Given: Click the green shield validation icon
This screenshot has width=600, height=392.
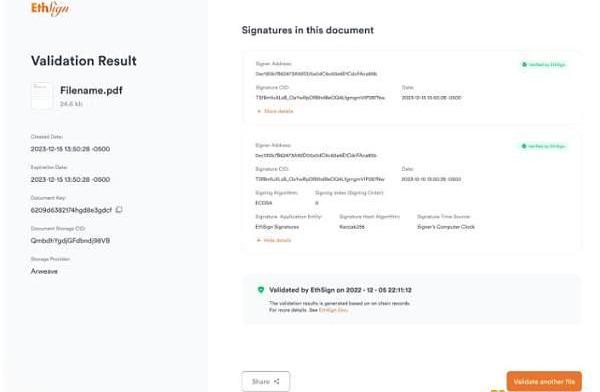Looking at the screenshot, I should coord(261,290).
